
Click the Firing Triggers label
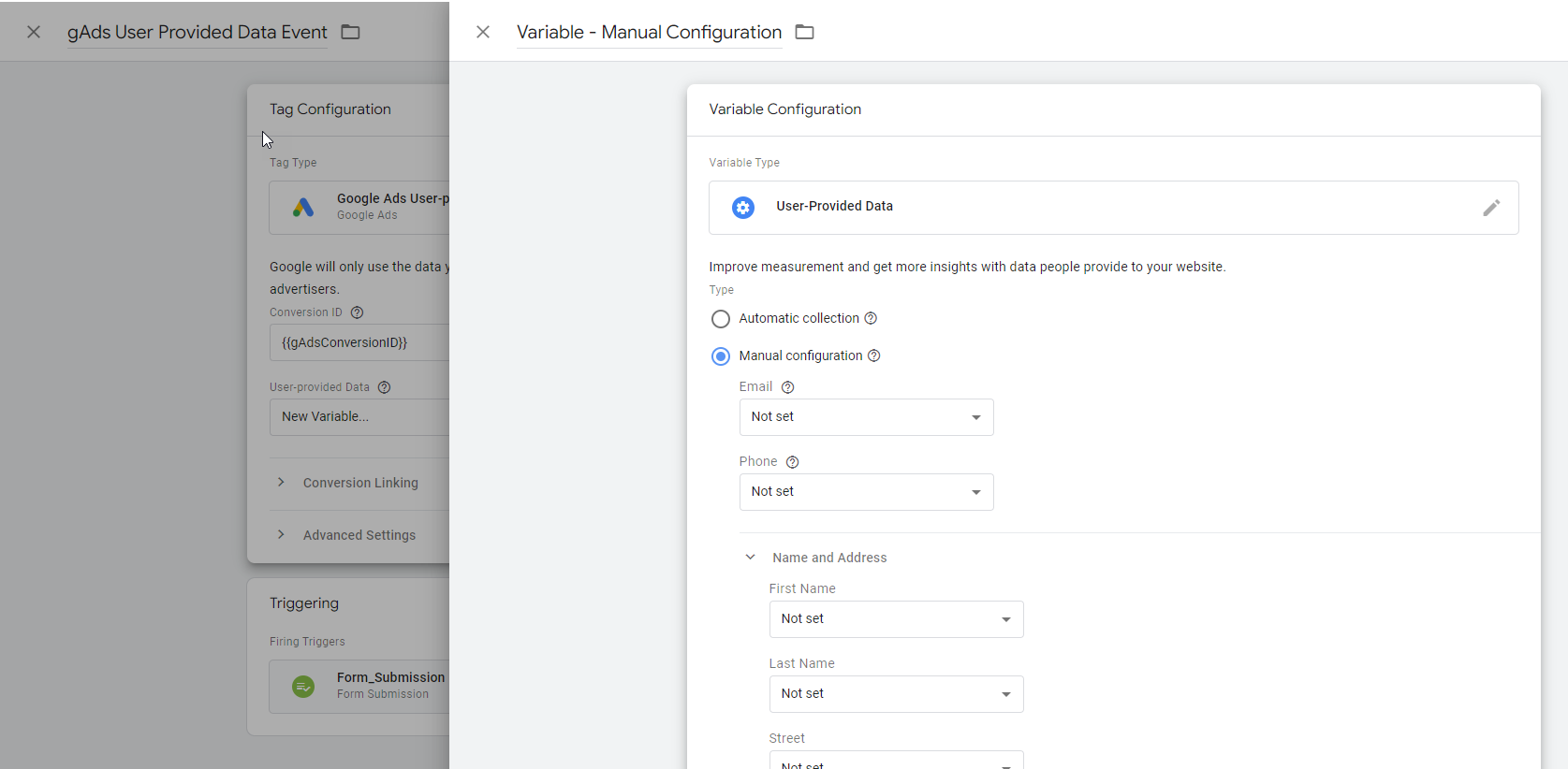tap(307, 642)
